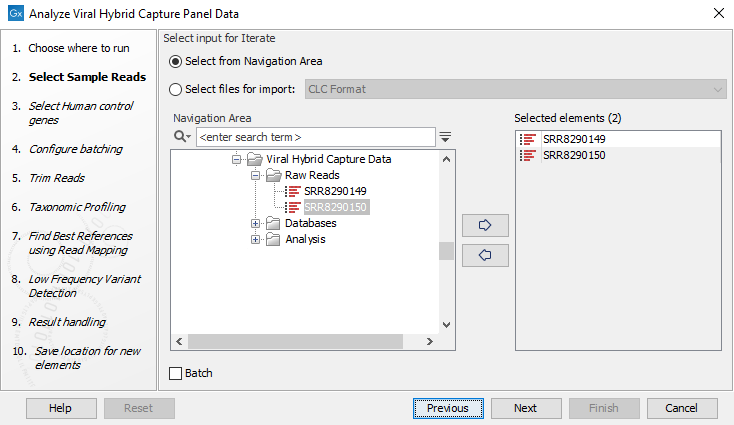Image resolution: width=734 pixels, height=425 pixels.
Task: Click the Reset button
Action: (139, 408)
